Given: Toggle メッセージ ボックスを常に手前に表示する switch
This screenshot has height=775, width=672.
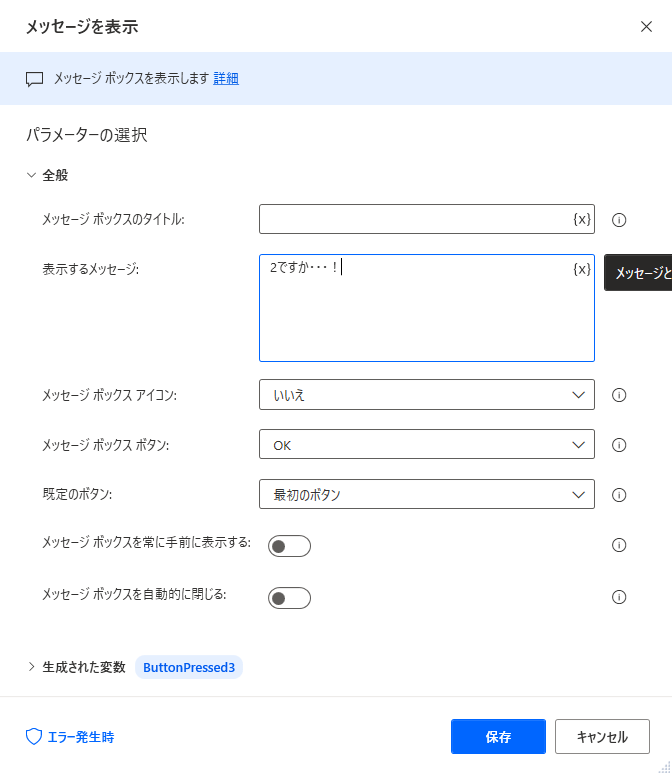Looking at the screenshot, I should pos(290,546).
